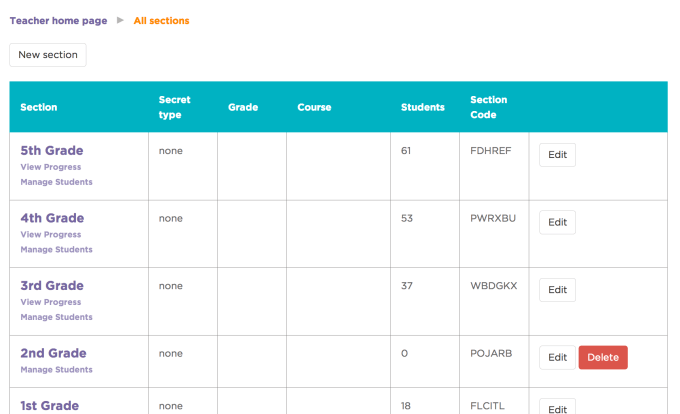Screen dimensions: 680x414
Task: Create a New section
Action: click(48, 55)
